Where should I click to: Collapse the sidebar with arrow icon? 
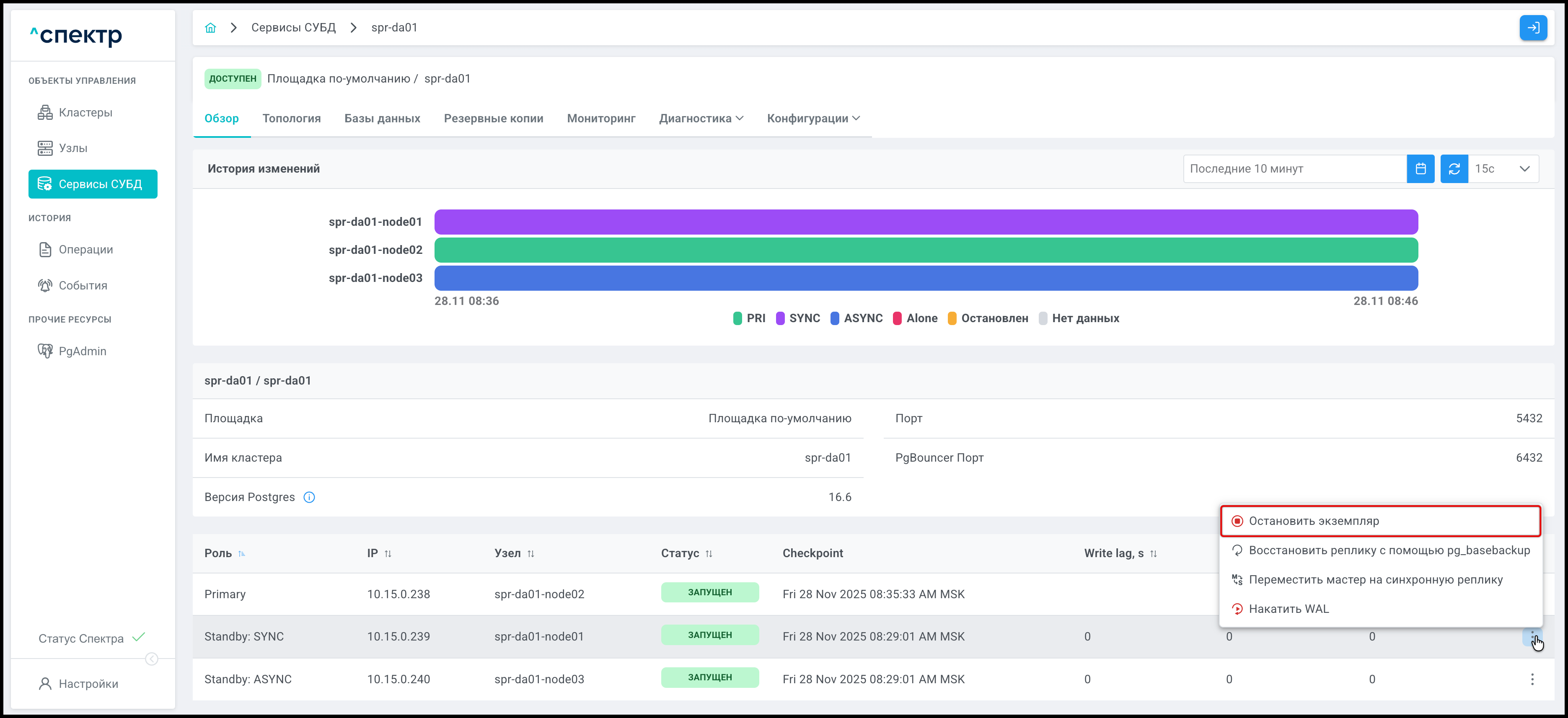(x=152, y=659)
